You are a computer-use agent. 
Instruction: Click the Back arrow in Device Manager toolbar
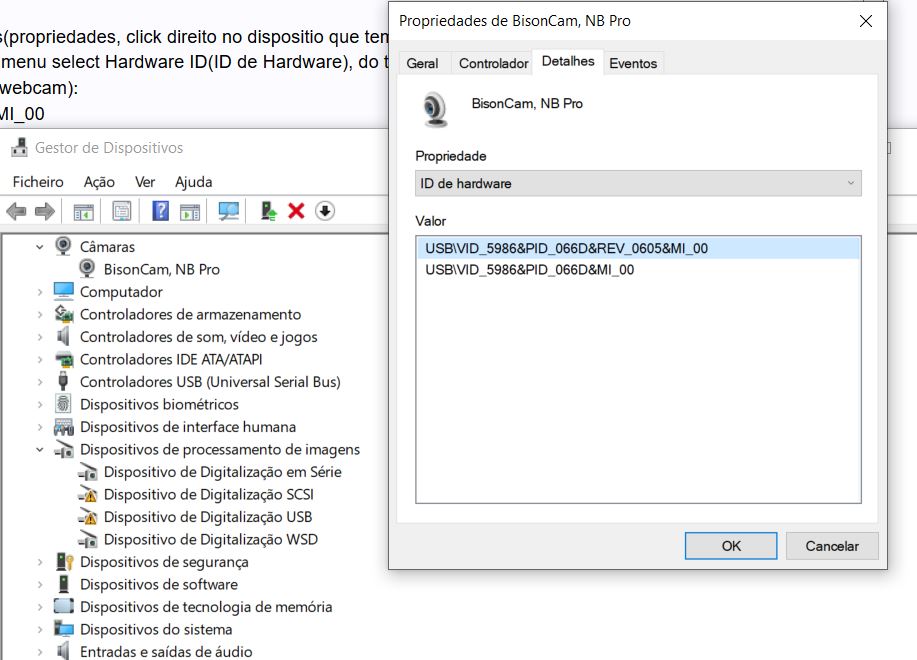(16, 211)
